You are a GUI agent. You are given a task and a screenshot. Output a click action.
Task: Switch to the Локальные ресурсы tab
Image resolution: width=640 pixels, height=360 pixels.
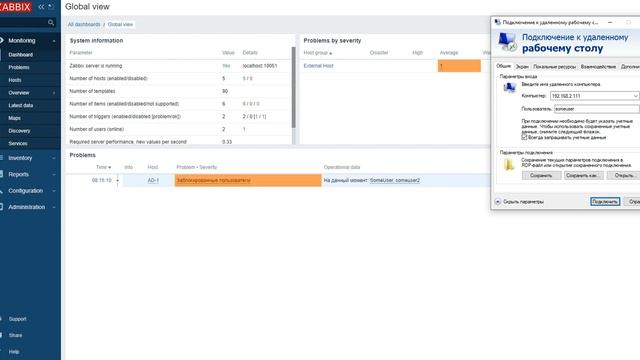tap(554, 67)
